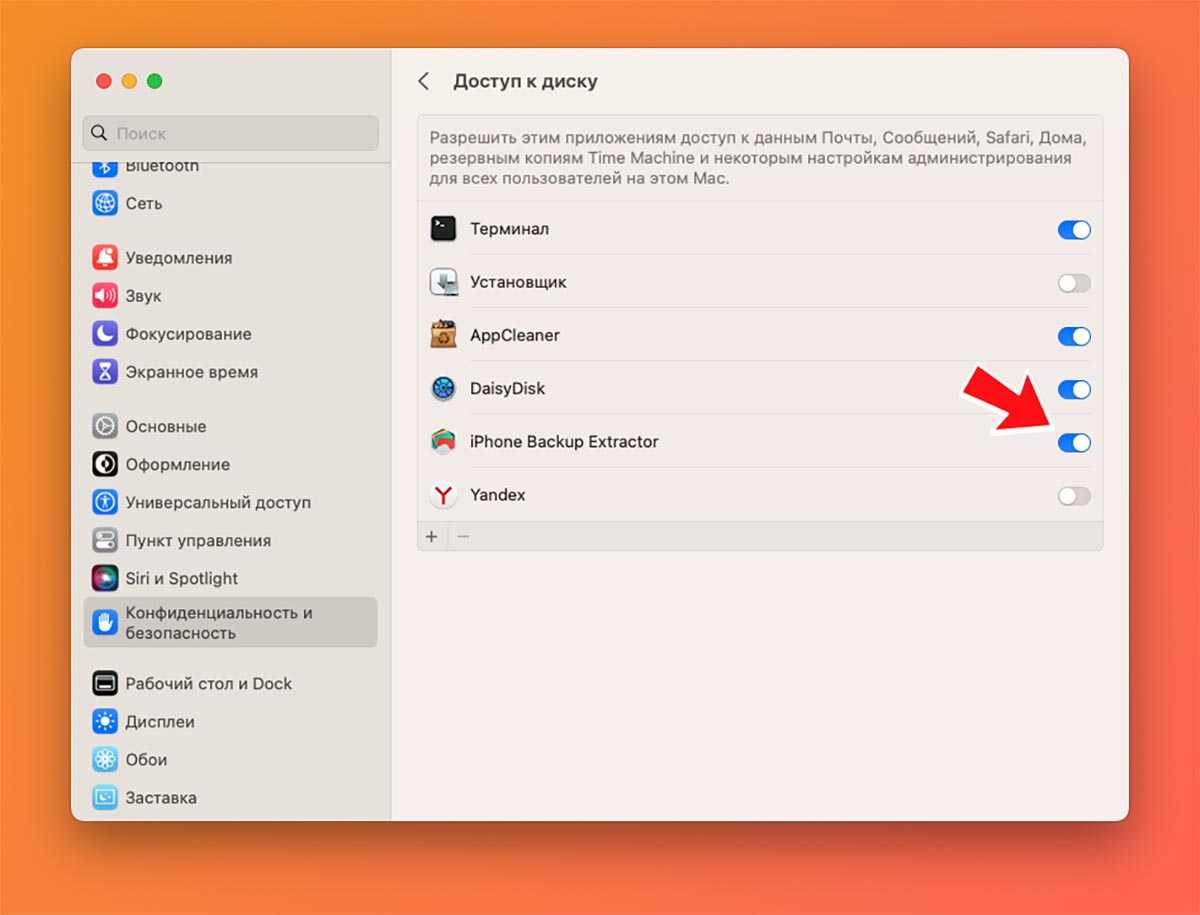Open Звук sound settings icon
Viewport: 1200px width, 915px height.
point(105,296)
